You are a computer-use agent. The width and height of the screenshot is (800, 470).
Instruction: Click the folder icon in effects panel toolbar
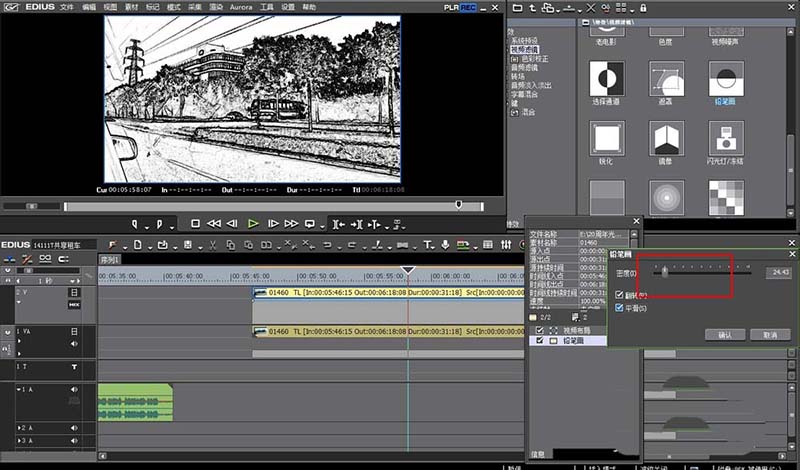pyautogui.click(x=517, y=8)
